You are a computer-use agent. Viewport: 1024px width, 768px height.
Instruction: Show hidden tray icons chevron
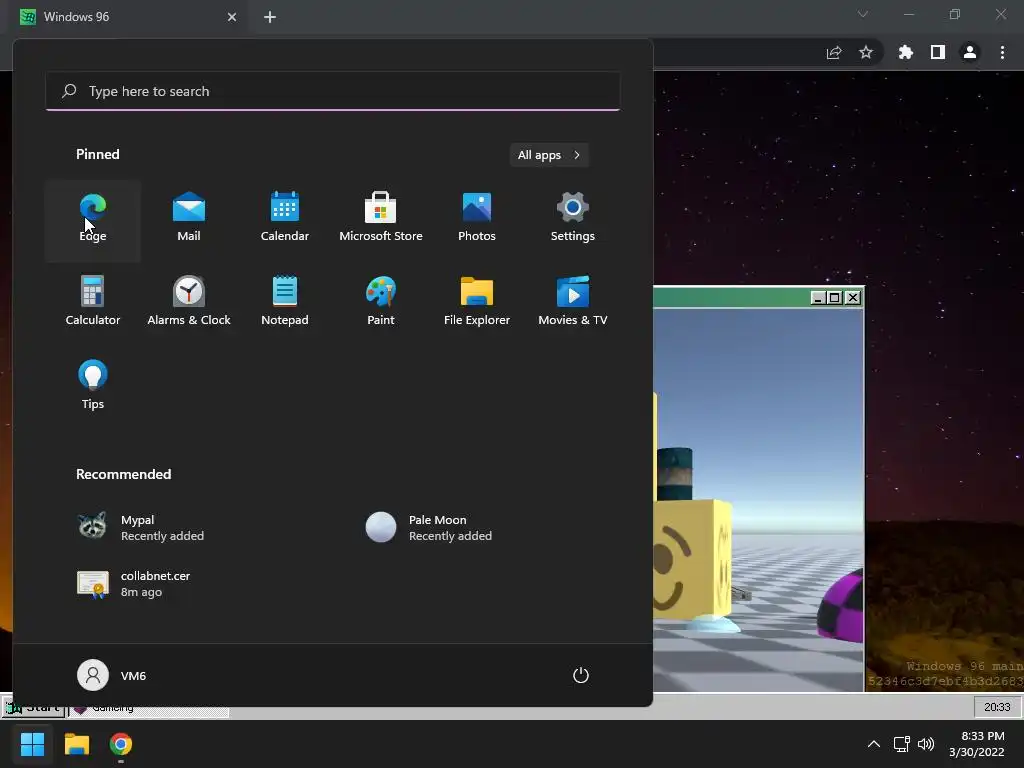(x=873, y=744)
